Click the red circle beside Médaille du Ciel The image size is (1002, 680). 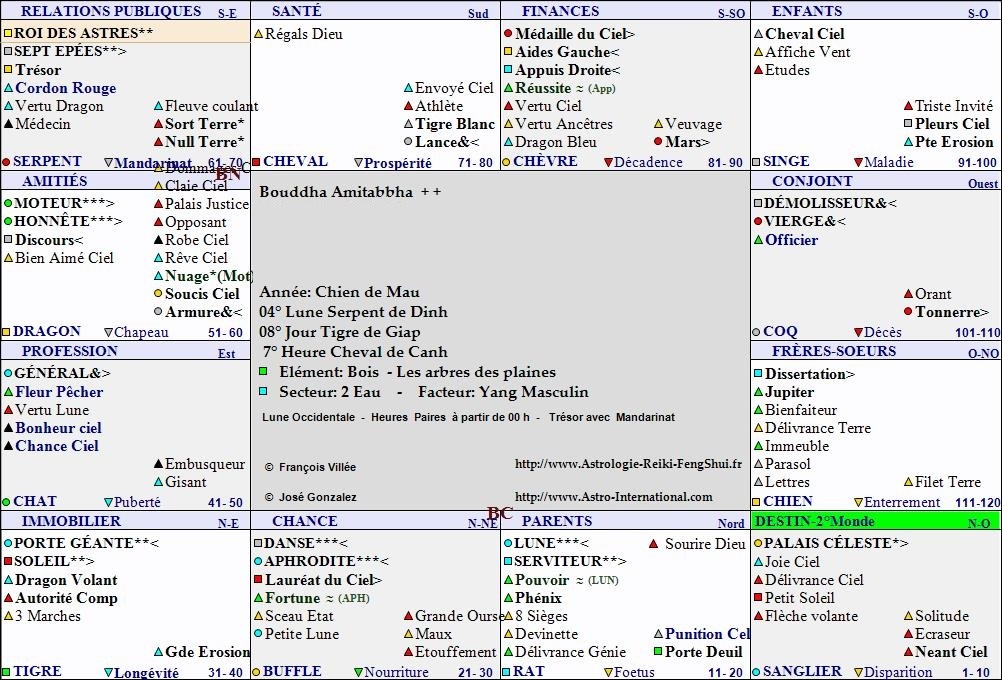[508, 35]
